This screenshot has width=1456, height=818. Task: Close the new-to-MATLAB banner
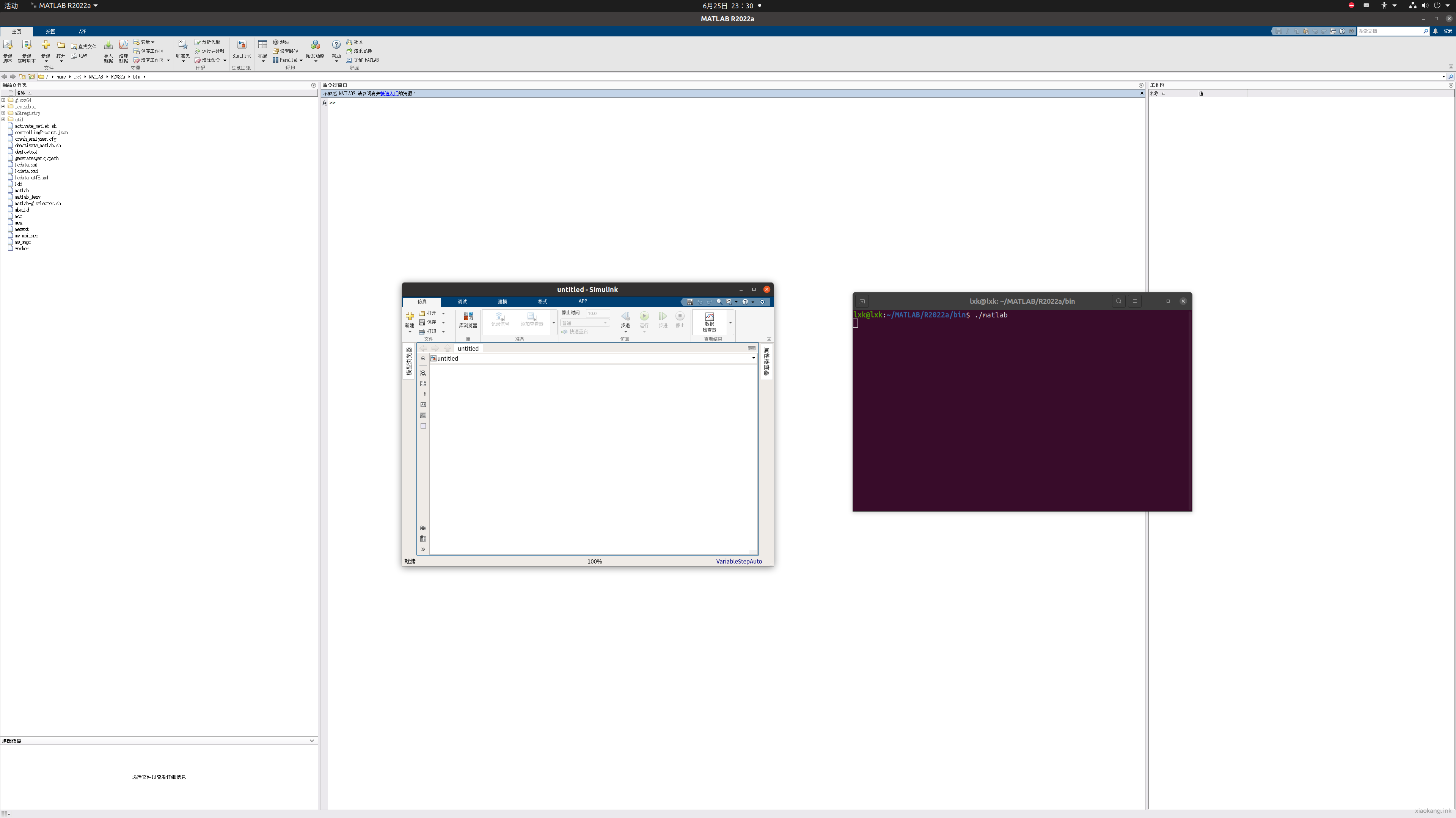1142,93
